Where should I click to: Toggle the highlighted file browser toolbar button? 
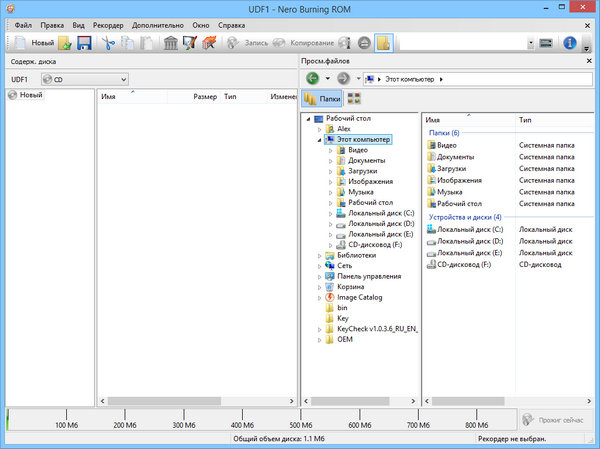(384, 43)
